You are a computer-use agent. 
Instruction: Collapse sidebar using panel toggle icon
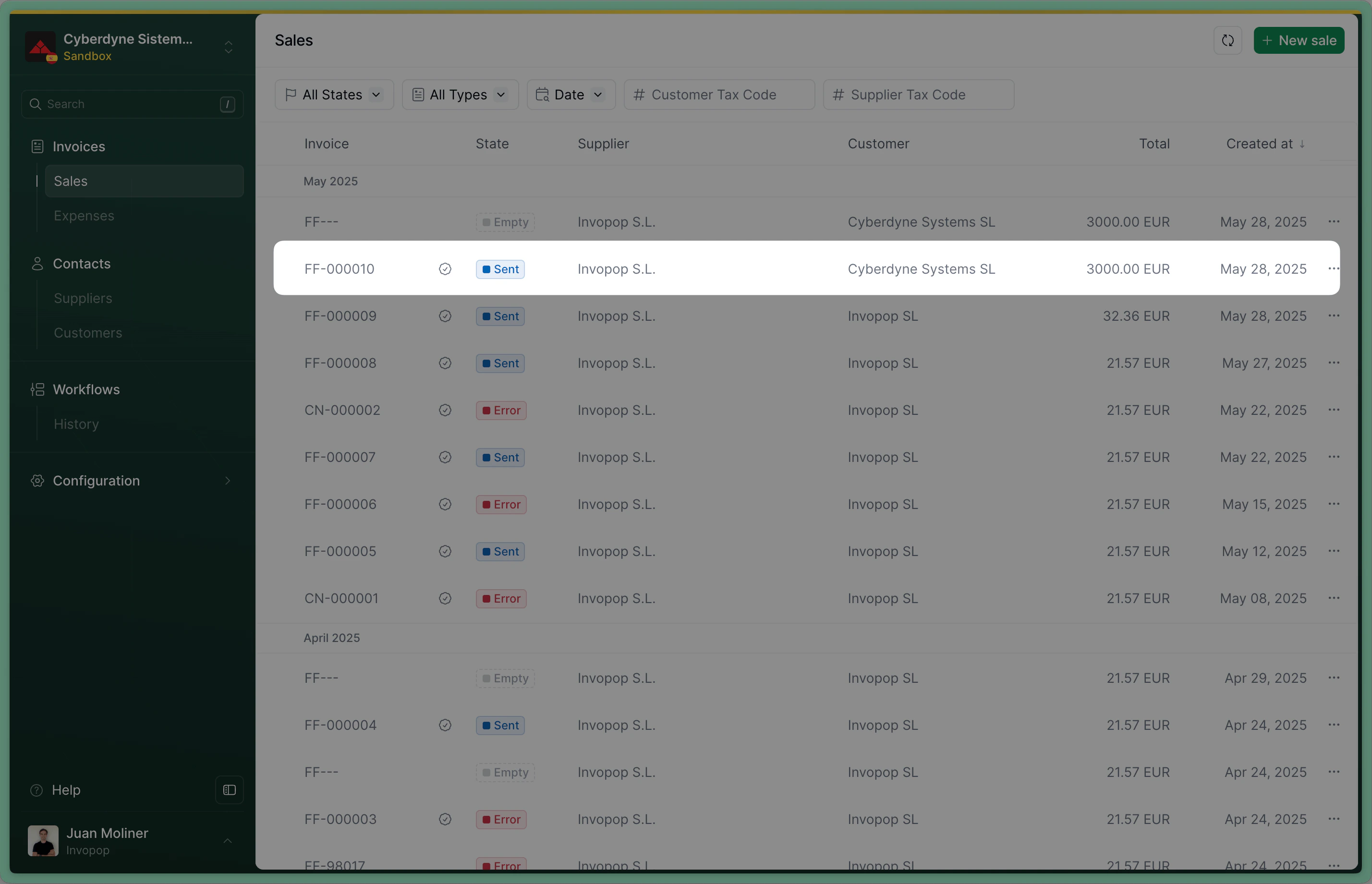(x=229, y=790)
